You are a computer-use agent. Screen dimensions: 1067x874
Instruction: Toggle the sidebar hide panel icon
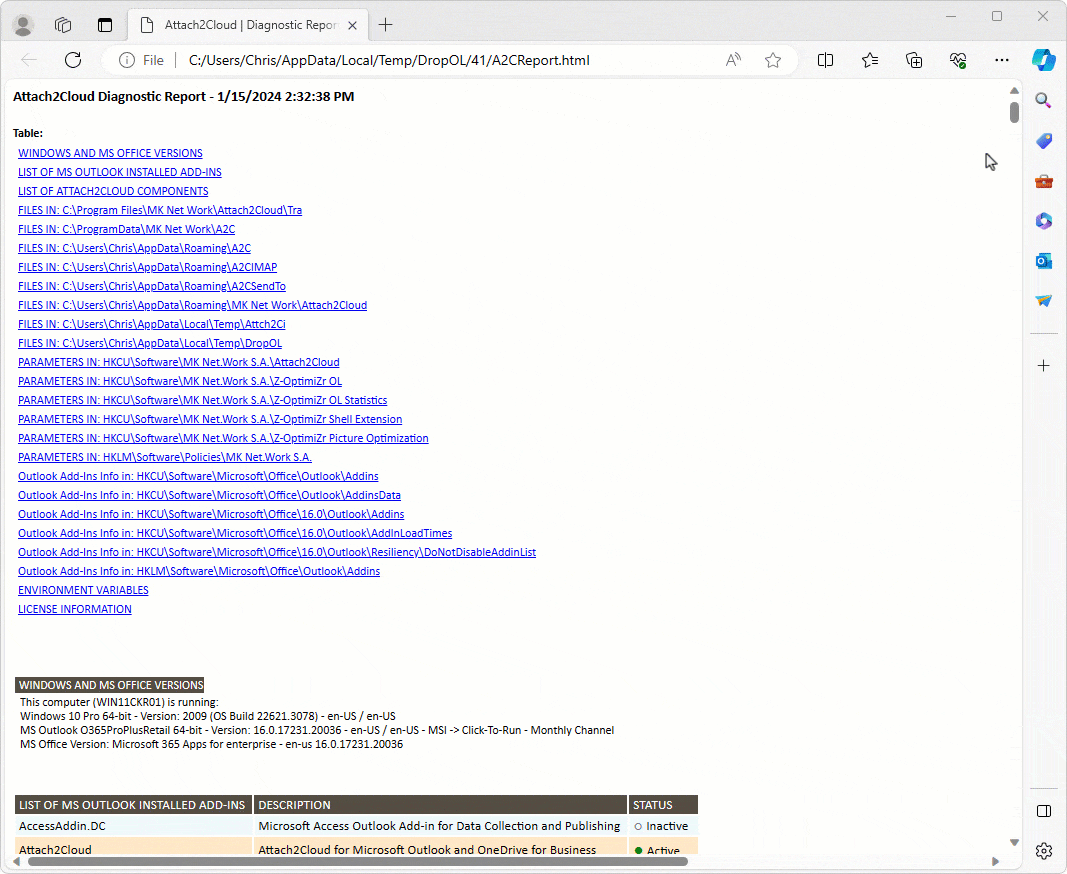click(1043, 811)
